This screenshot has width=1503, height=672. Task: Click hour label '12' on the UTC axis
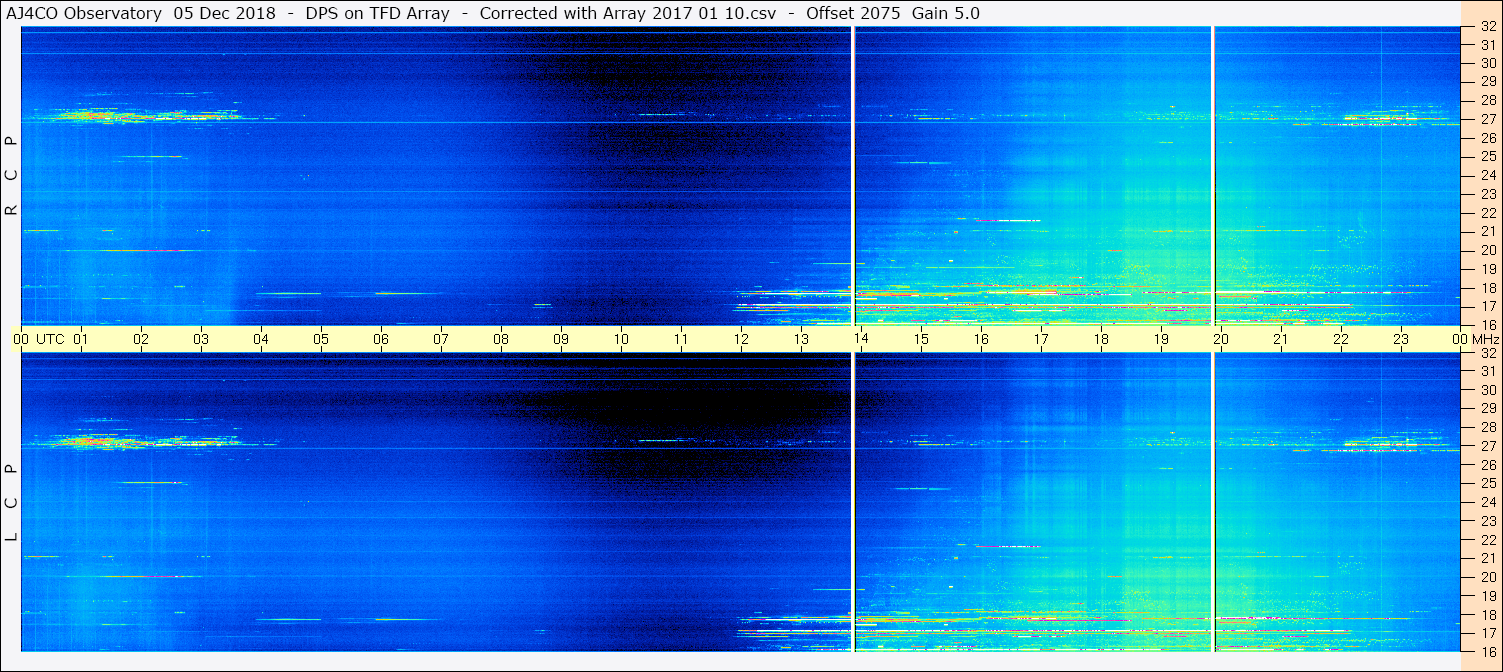741,339
